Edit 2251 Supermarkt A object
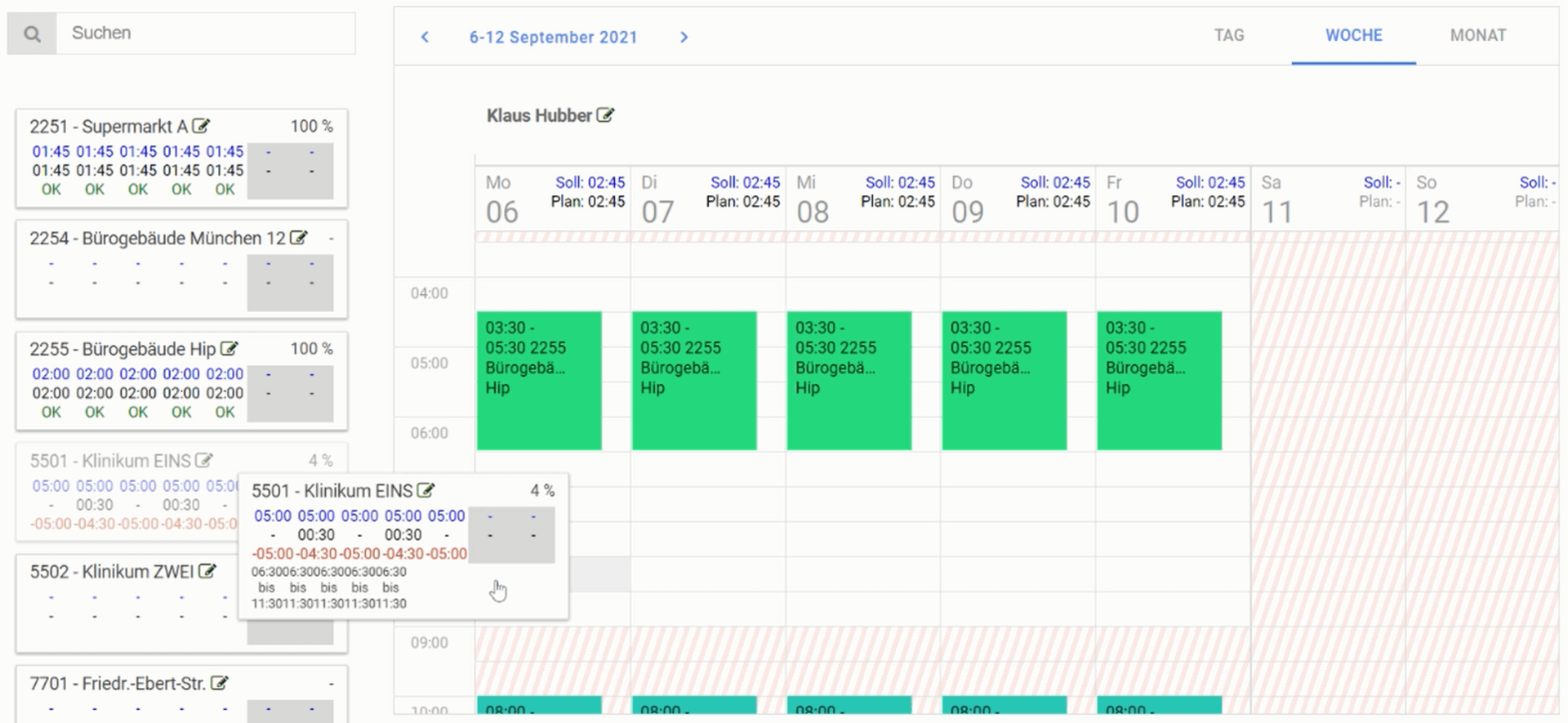 (201, 126)
